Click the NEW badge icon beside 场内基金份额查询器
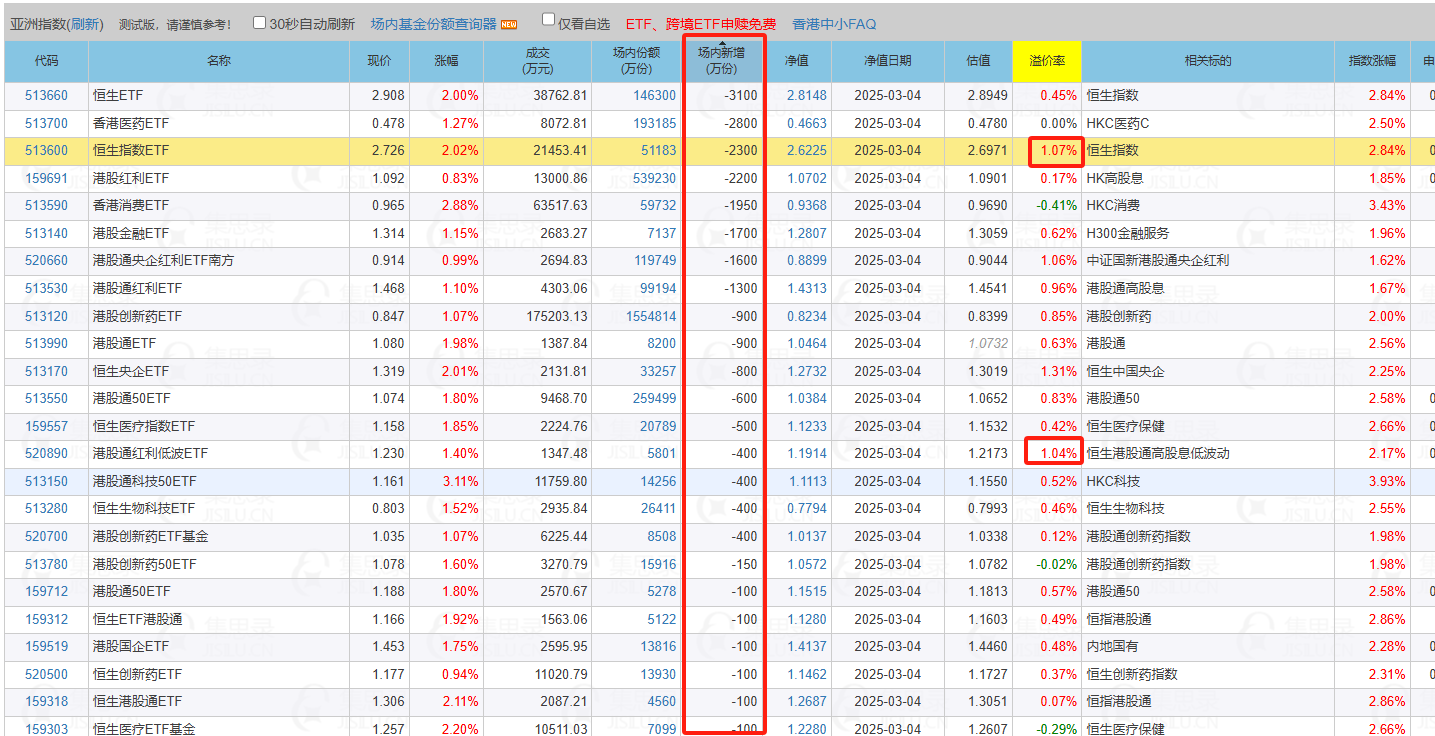 coord(509,24)
